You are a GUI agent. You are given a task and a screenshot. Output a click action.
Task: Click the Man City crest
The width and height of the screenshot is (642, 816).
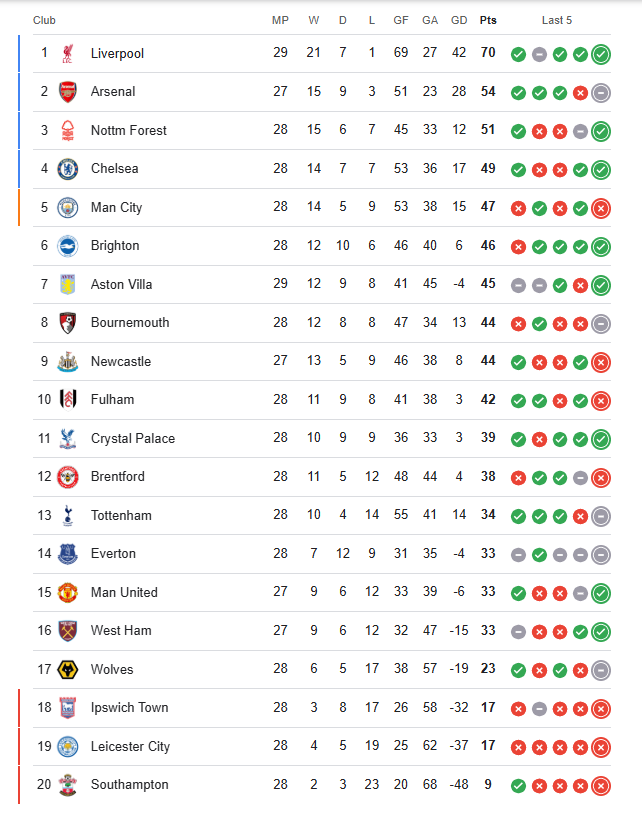(68, 207)
